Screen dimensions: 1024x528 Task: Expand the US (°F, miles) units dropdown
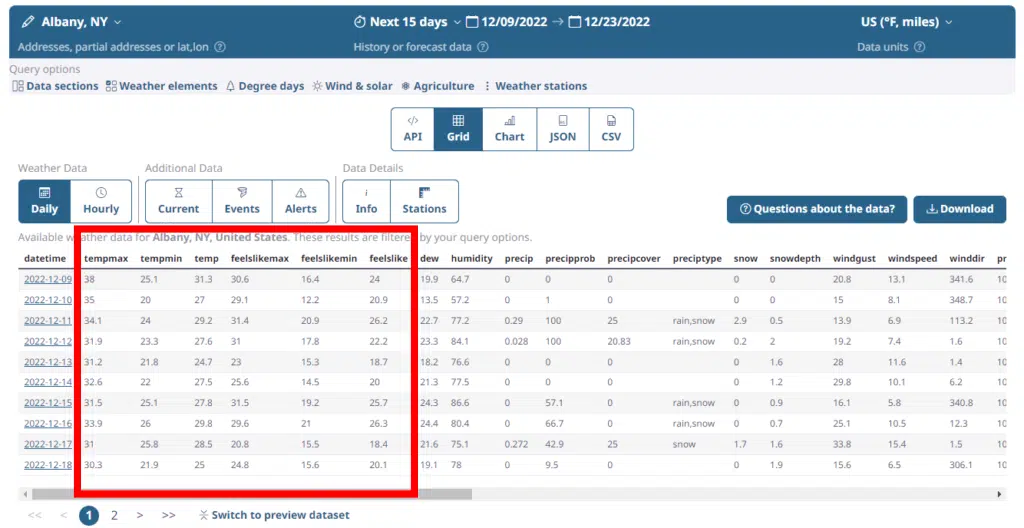click(948, 22)
